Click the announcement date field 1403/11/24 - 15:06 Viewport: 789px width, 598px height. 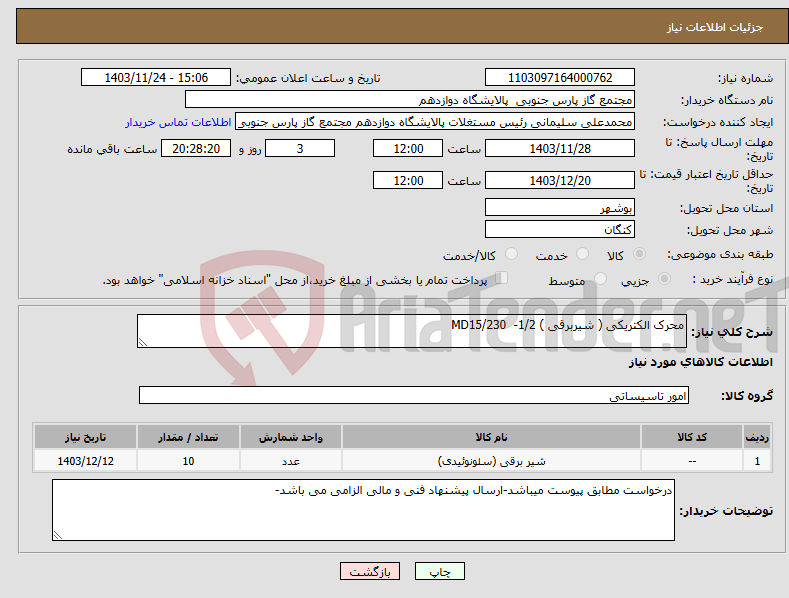pyautogui.click(x=156, y=78)
